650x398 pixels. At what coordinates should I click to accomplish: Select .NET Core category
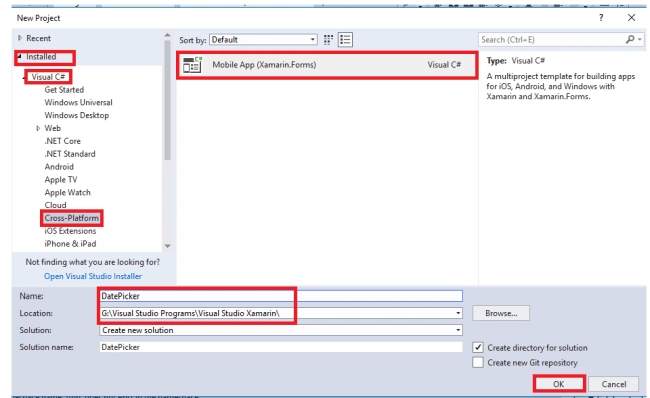(63, 141)
